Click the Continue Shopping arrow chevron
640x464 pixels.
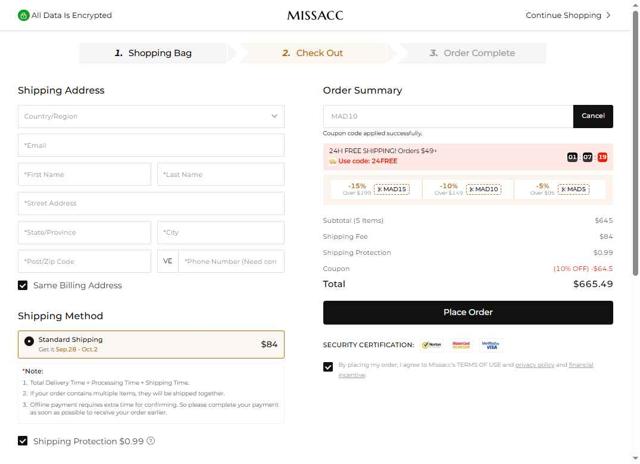(608, 15)
